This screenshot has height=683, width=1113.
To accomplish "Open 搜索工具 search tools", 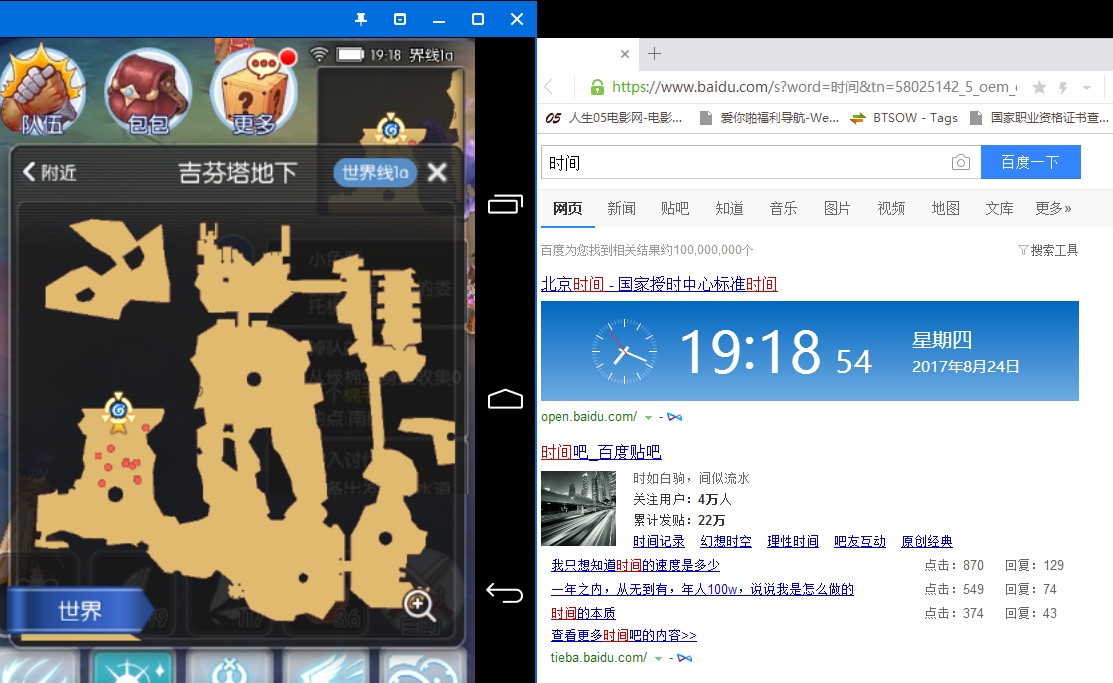I will (1048, 250).
